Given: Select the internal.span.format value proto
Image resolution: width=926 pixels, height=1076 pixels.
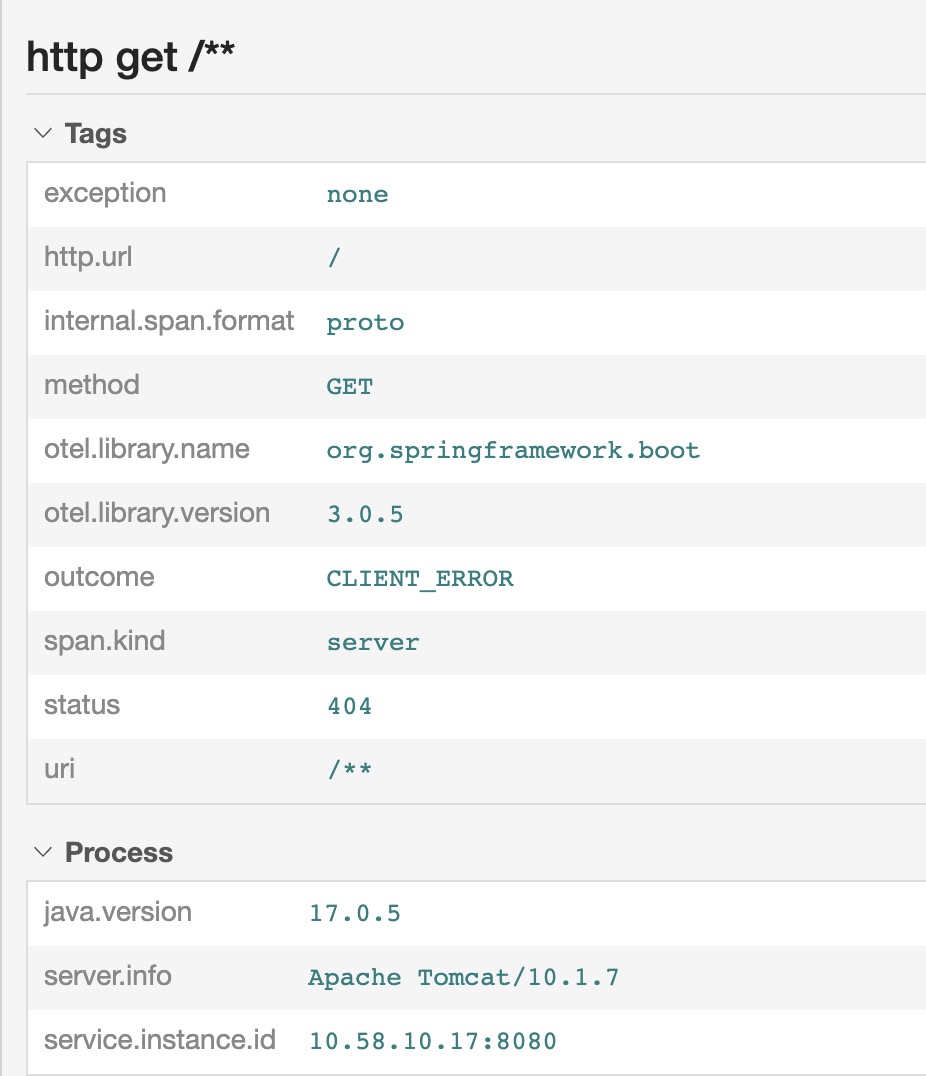Looking at the screenshot, I should tap(365, 322).
